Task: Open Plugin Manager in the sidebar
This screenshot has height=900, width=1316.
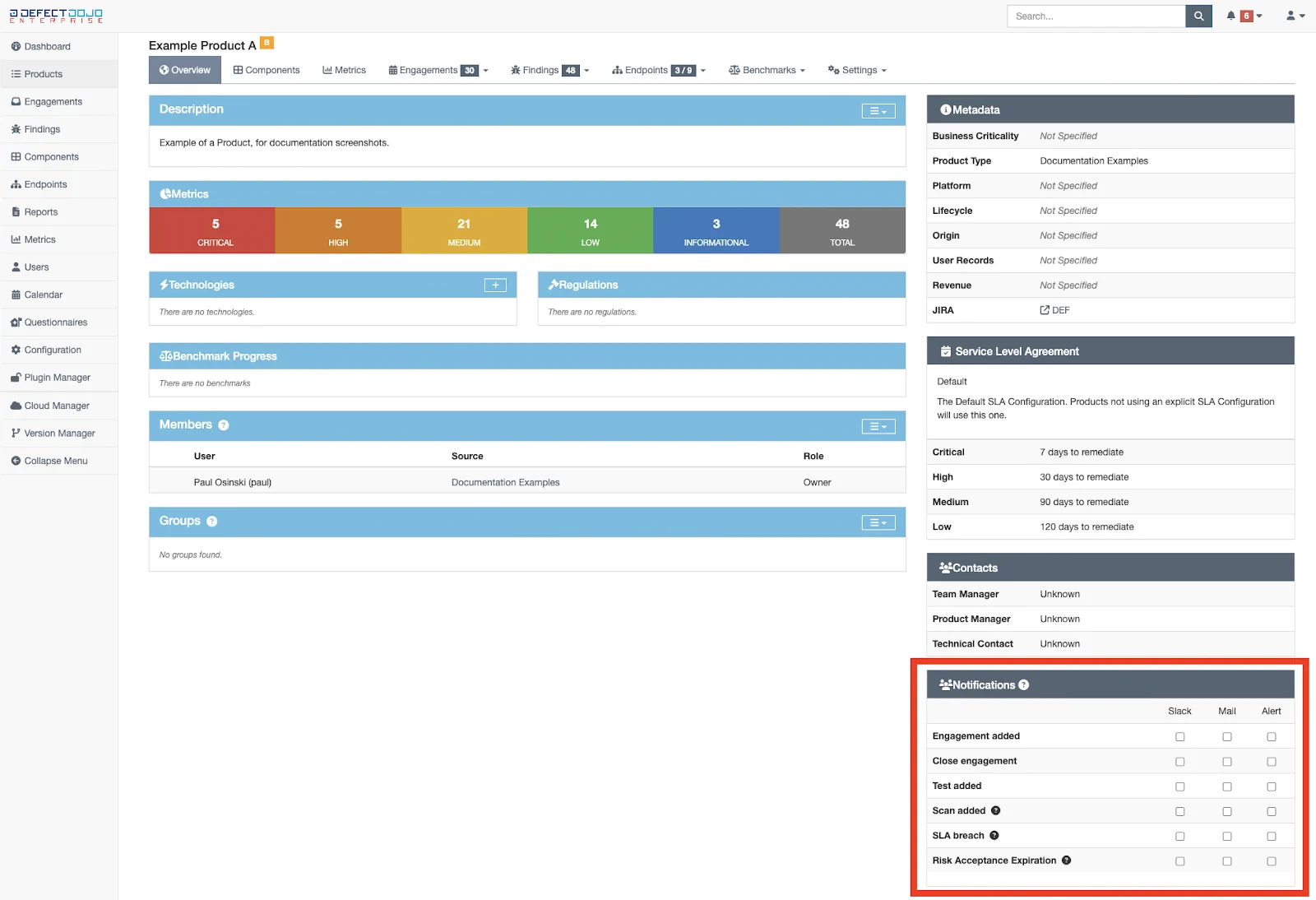Action: (57, 378)
